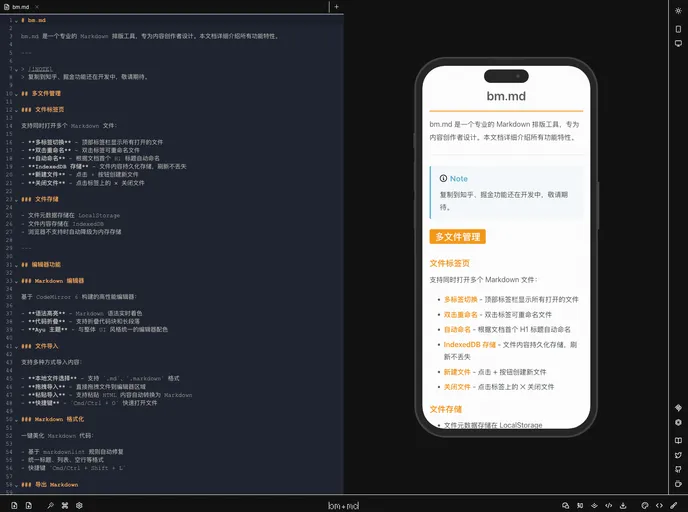Click 'IndexedDB 存储' in phone preview

(x=469, y=344)
